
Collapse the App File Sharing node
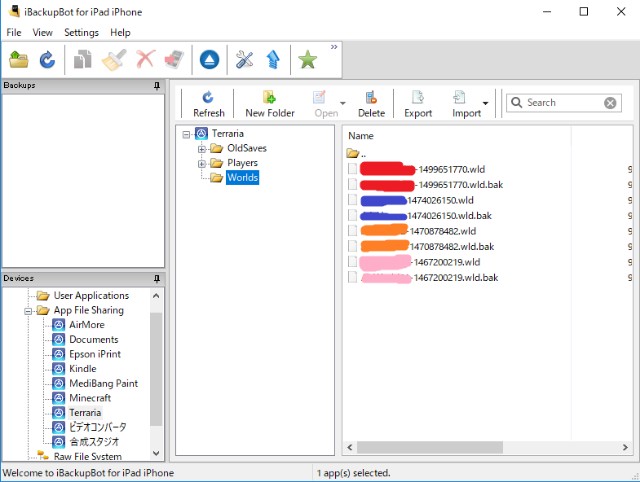coord(28,311)
